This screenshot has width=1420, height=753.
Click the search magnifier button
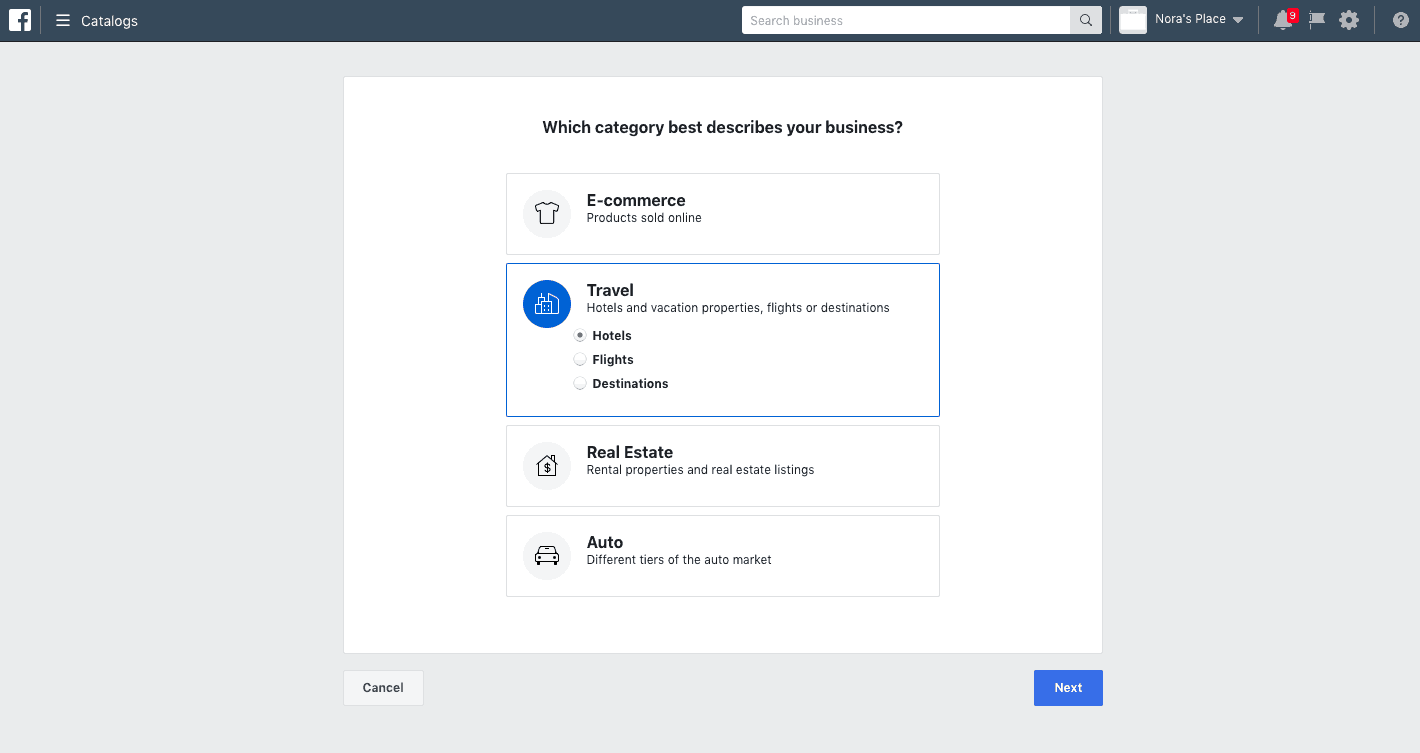(x=1085, y=20)
